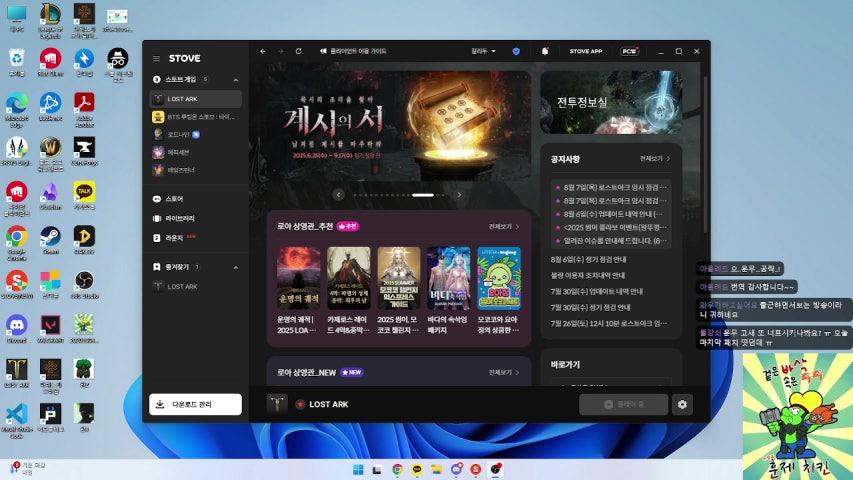Image resolution: width=853 pixels, height=480 pixels.
Task: Open the 8월 6일(수) 업데이트 내역 notice
Action: (611, 214)
